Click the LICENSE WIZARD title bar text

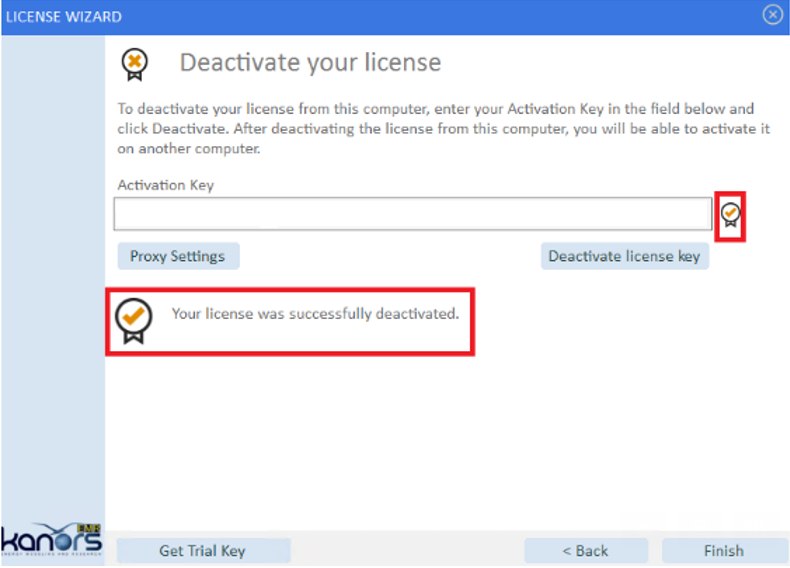click(x=64, y=17)
